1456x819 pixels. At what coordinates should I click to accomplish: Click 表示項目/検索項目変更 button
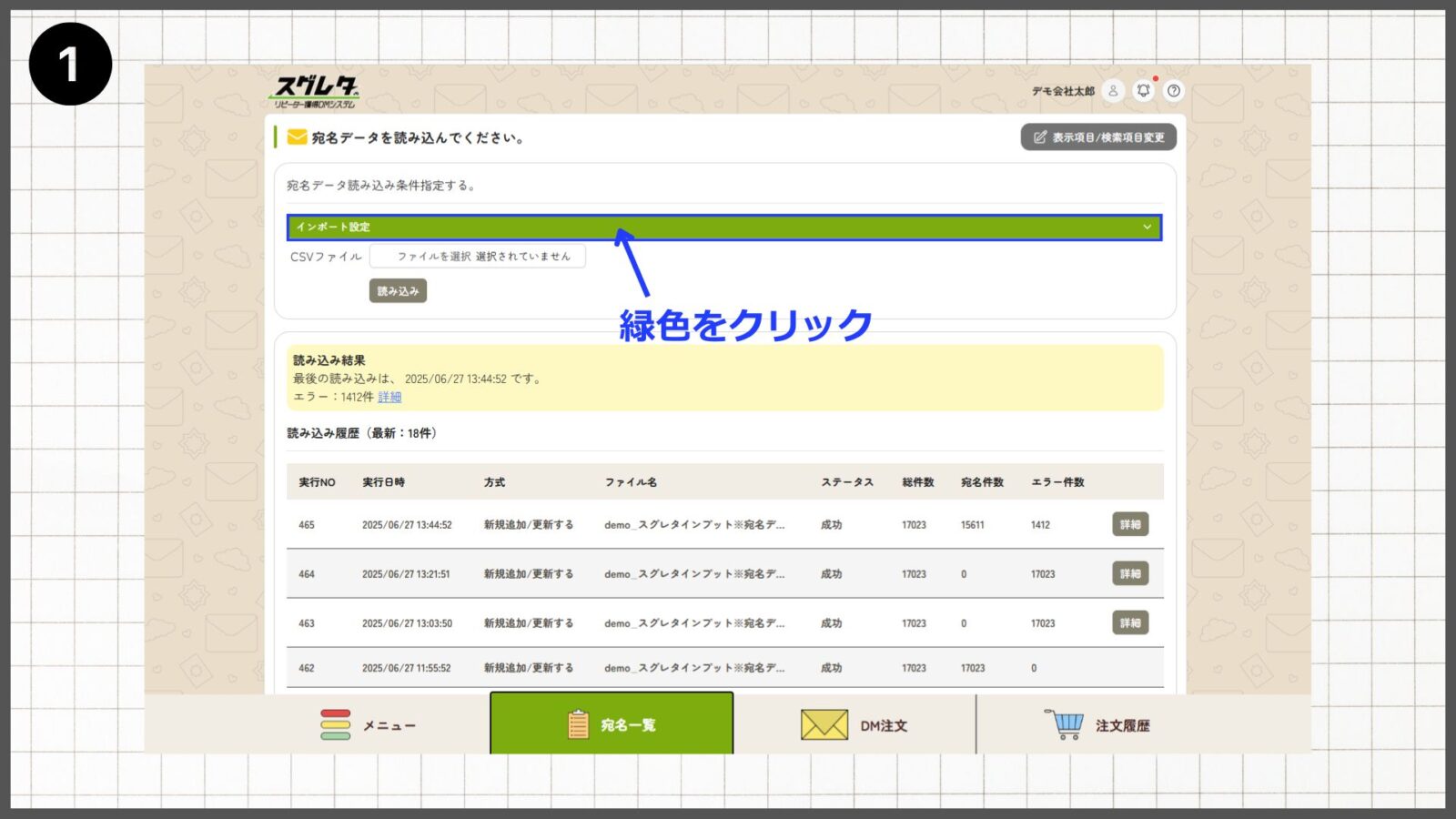(x=1098, y=137)
